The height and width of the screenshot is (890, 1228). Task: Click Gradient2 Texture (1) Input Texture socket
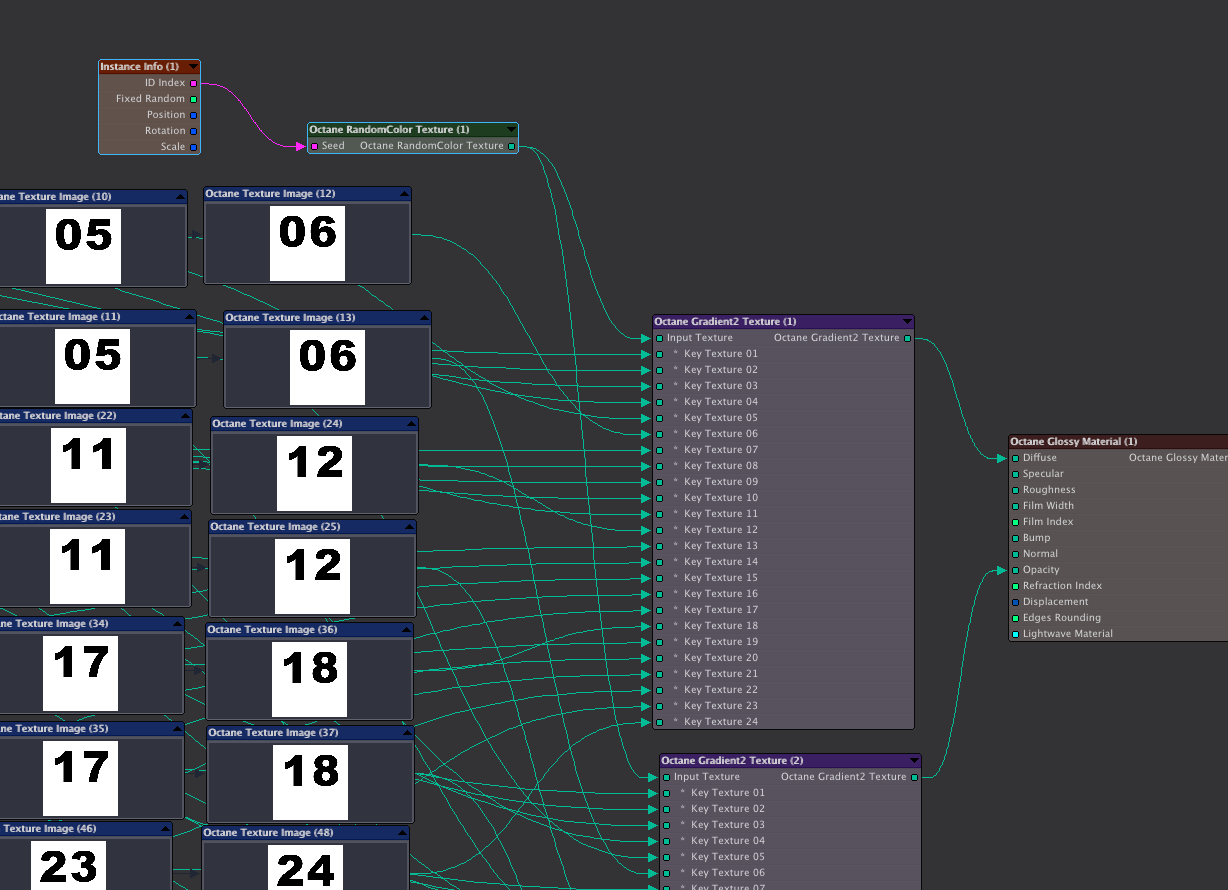659,338
